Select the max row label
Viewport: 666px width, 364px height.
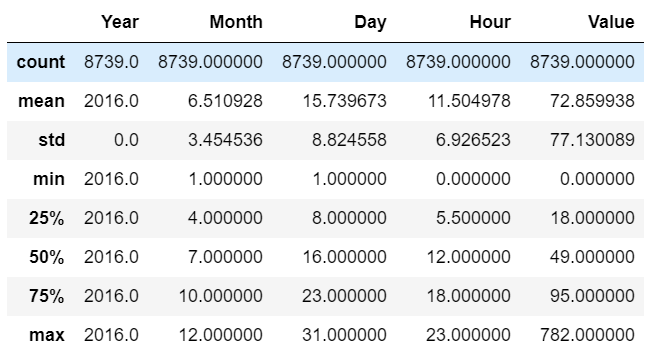[x=47, y=335]
